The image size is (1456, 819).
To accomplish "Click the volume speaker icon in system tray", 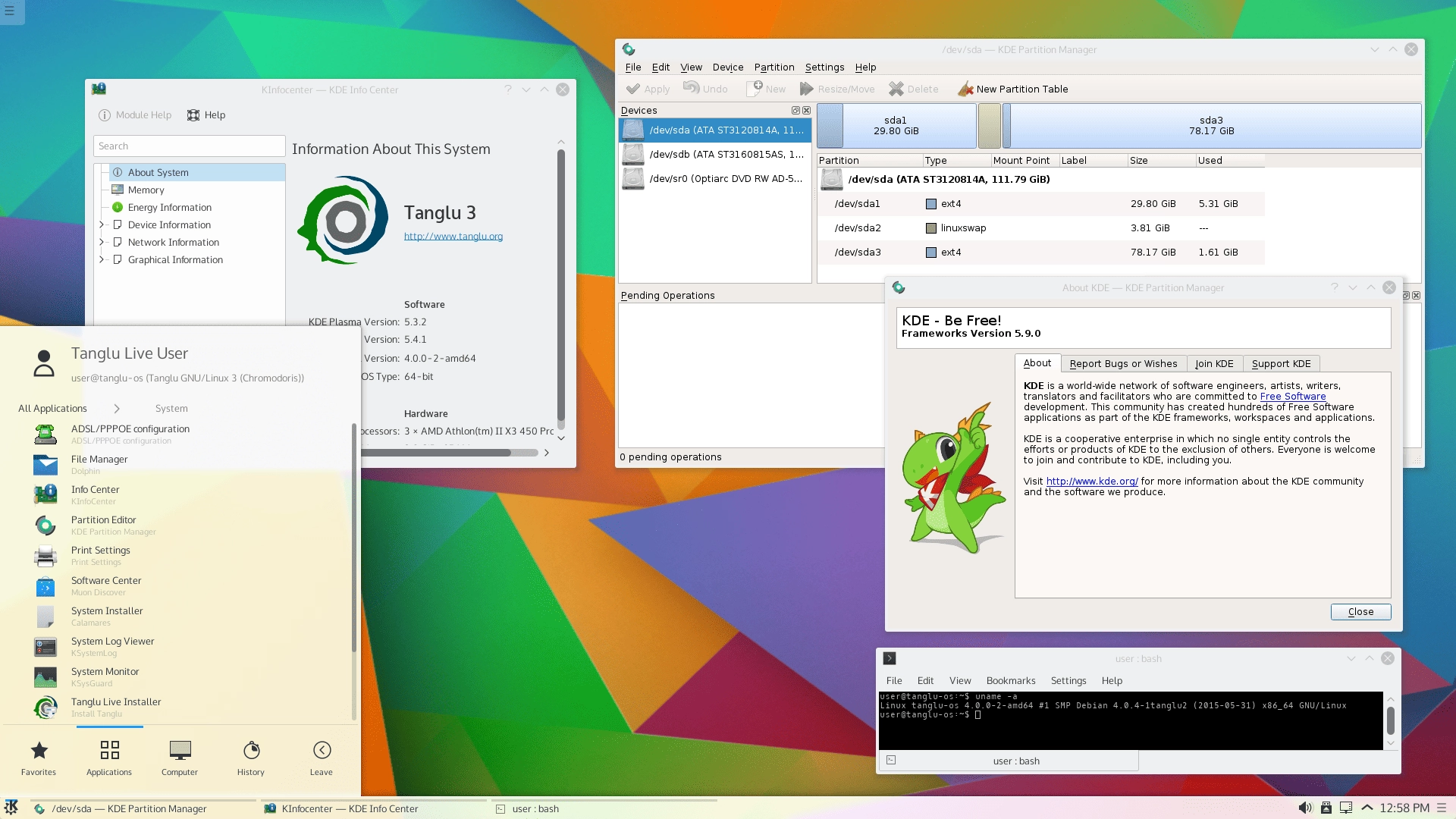I will [x=1305, y=808].
